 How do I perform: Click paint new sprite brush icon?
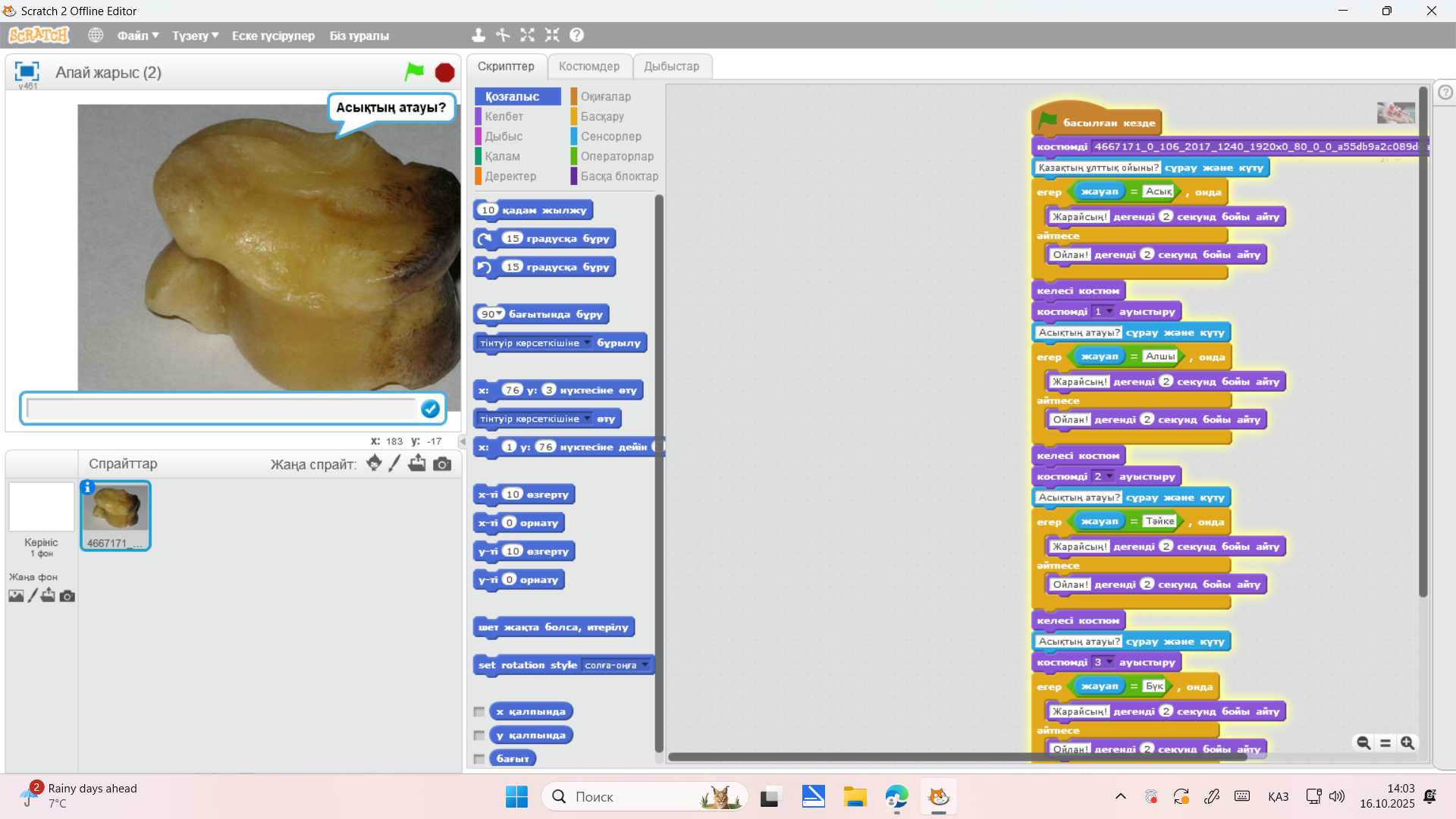coord(394,463)
